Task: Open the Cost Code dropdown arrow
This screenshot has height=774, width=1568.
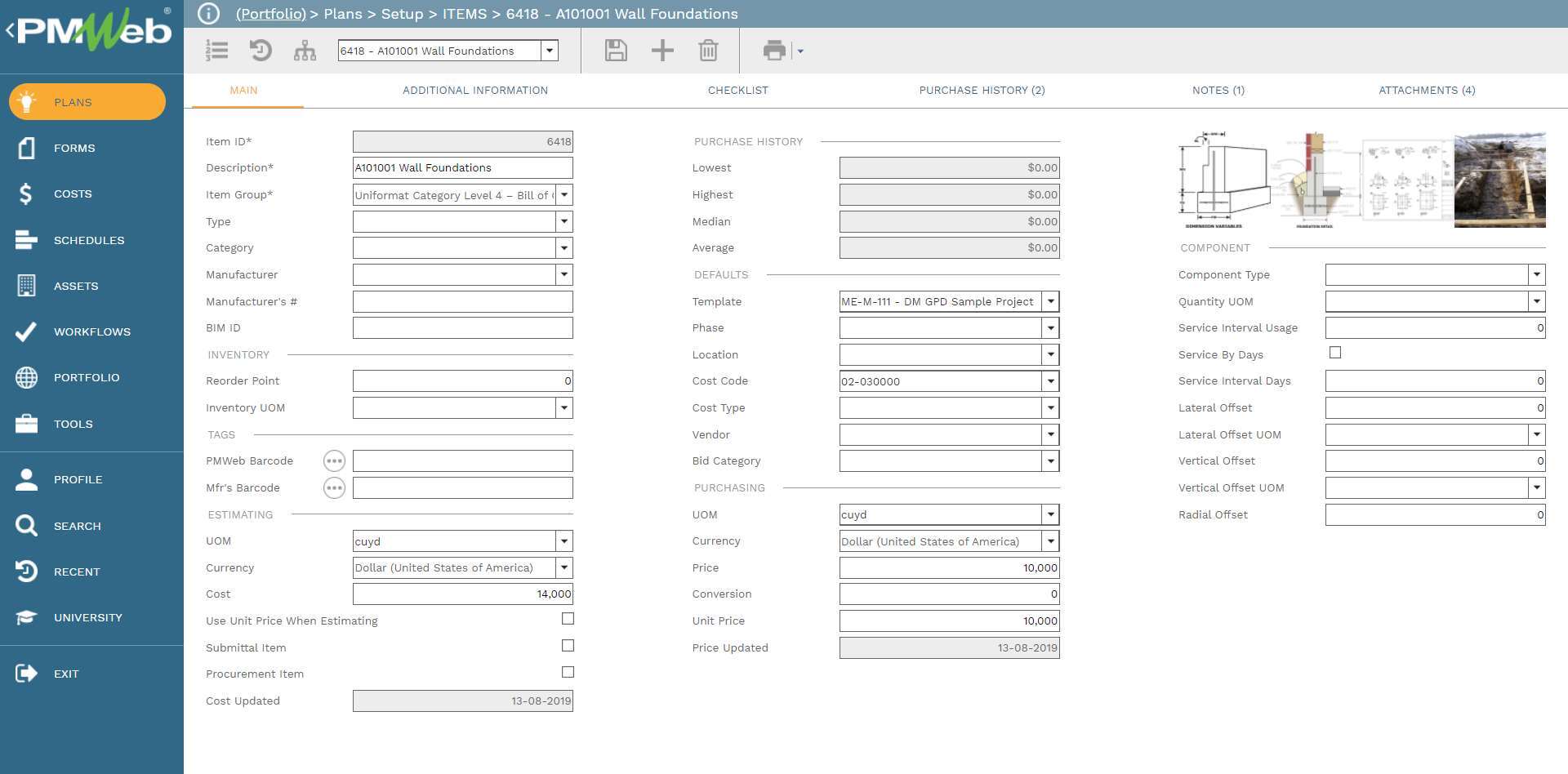Action: coord(1050,381)
